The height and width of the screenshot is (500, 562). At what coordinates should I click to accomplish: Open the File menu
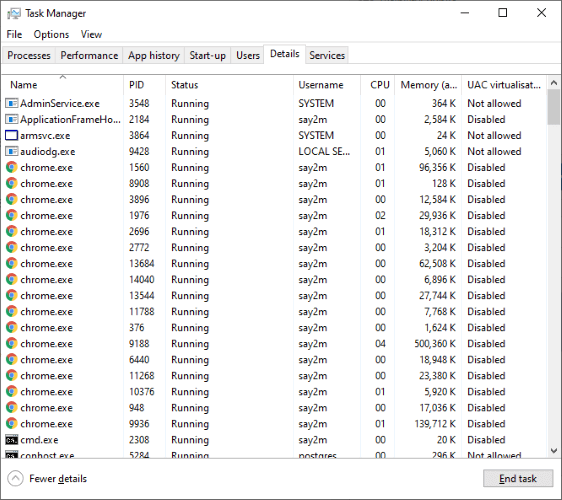click(14, 34)
